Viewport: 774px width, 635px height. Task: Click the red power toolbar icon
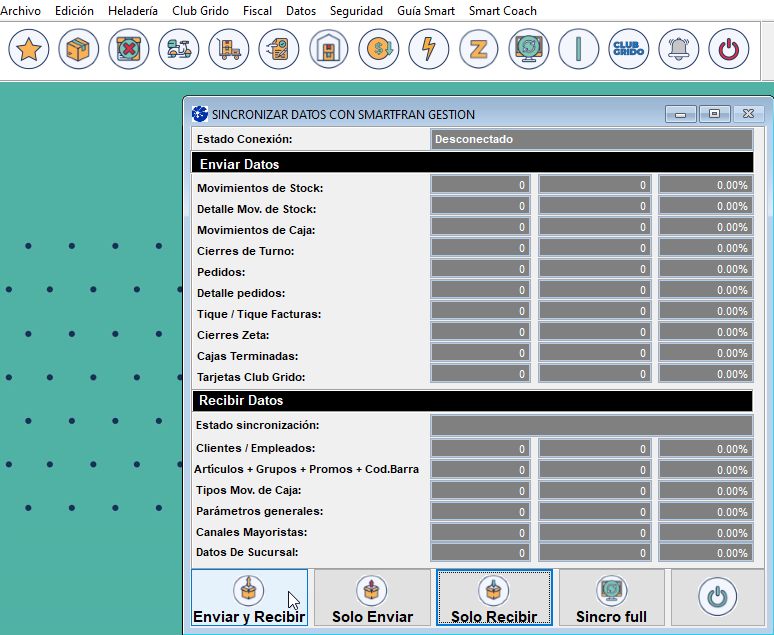pyautogui.click(x=729, y=49)
